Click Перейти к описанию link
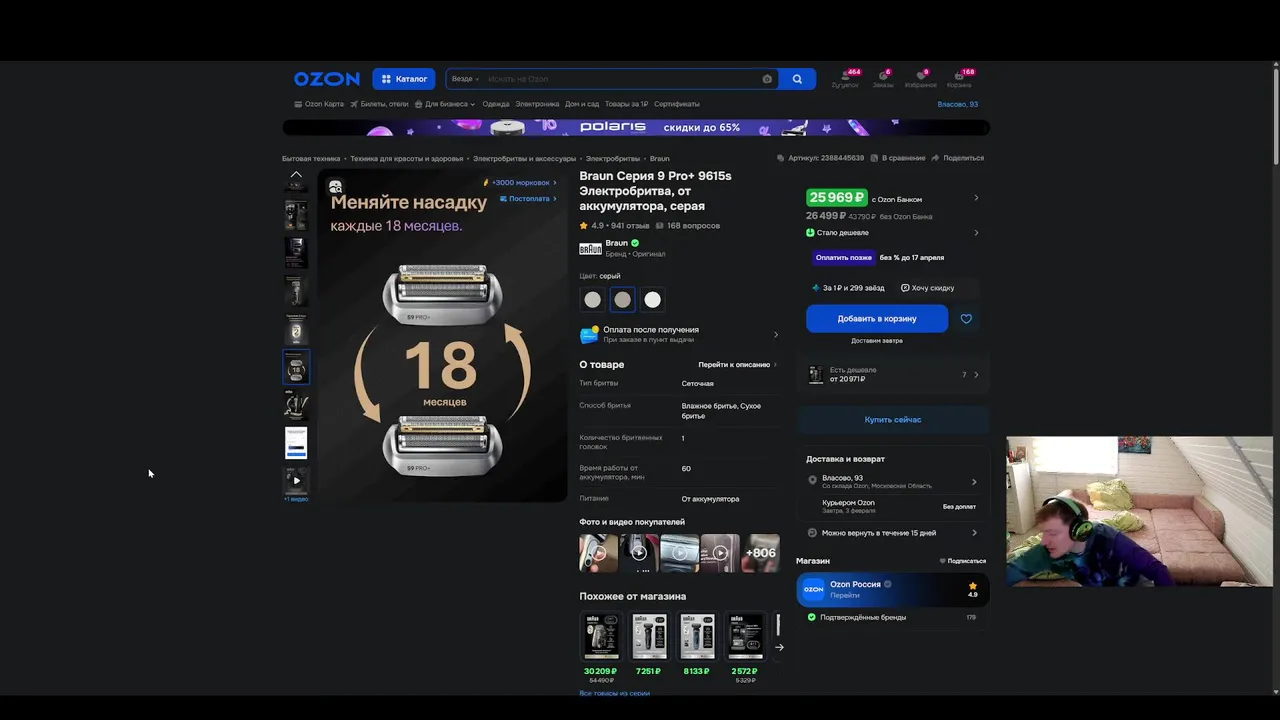This screenshot has width=1280, height=720. coord(737,365)
